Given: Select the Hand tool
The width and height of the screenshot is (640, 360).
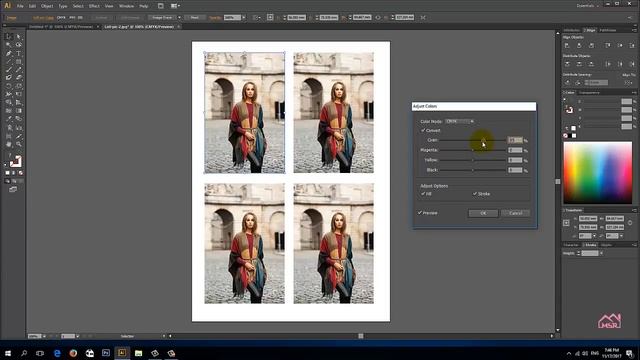Looking at the screenshot, I should click(9, 144).
